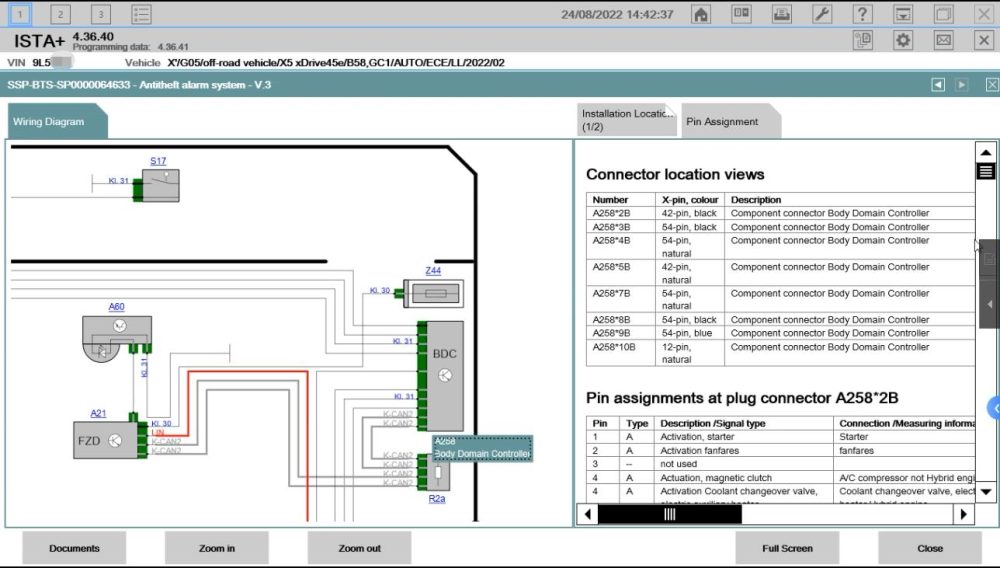Screen dimensions: 1000x568
Task: Click the dropdown window icon in the top bar
Action: pos(902,14)
